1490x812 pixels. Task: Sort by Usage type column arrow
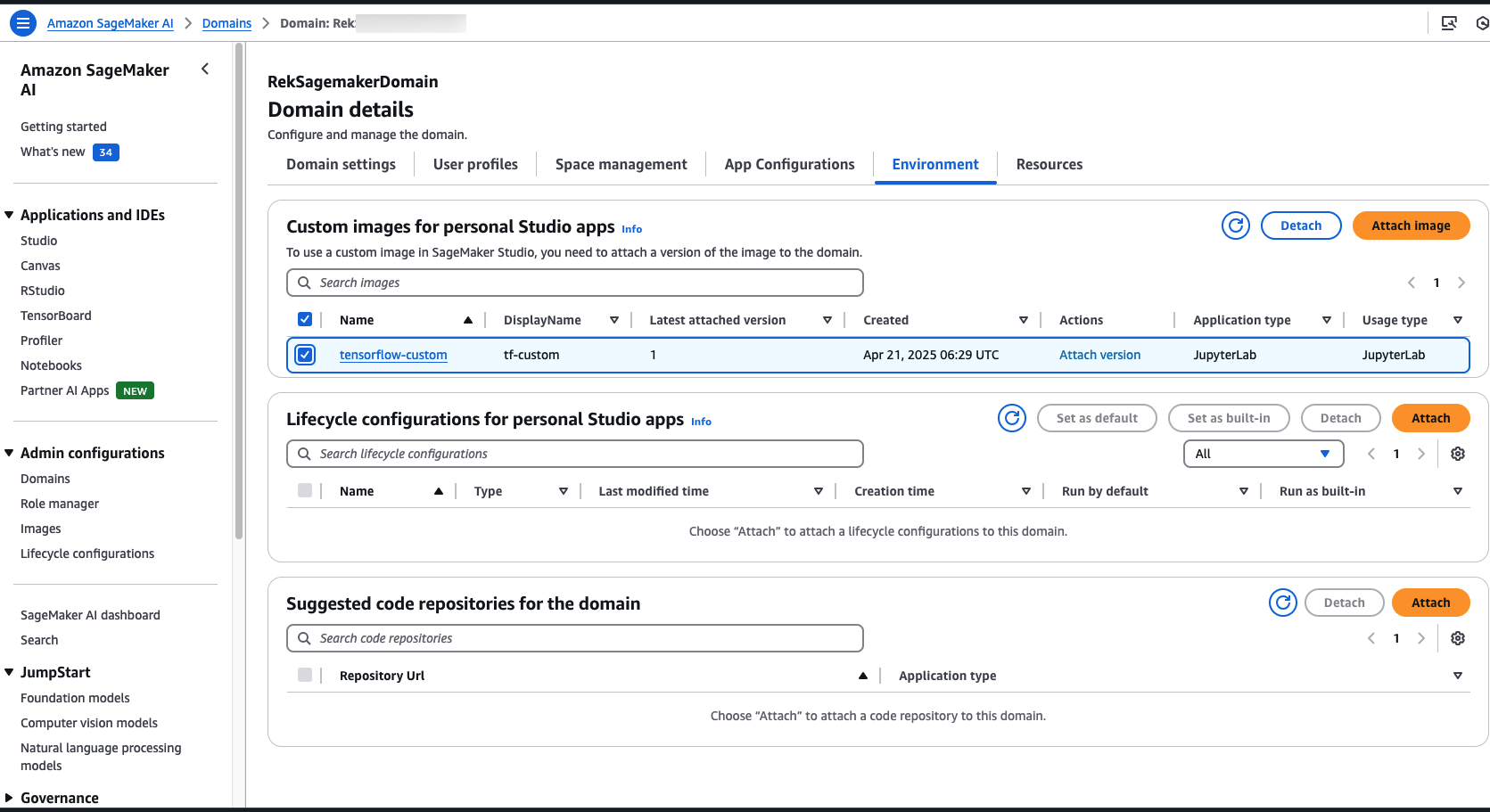(1458, 320)
